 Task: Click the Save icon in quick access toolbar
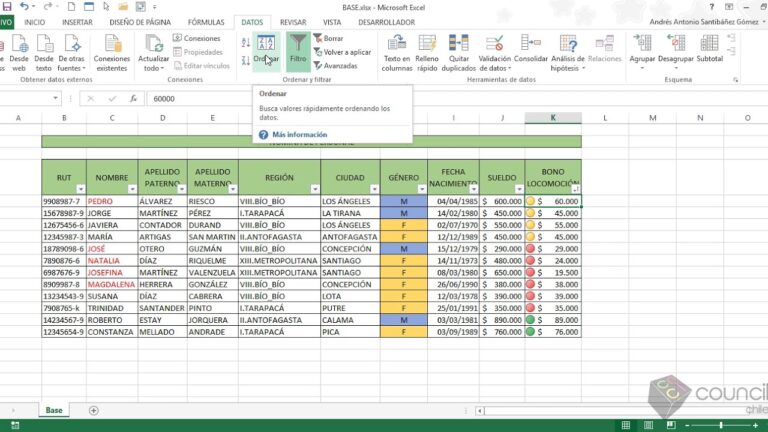coord(7,7)
